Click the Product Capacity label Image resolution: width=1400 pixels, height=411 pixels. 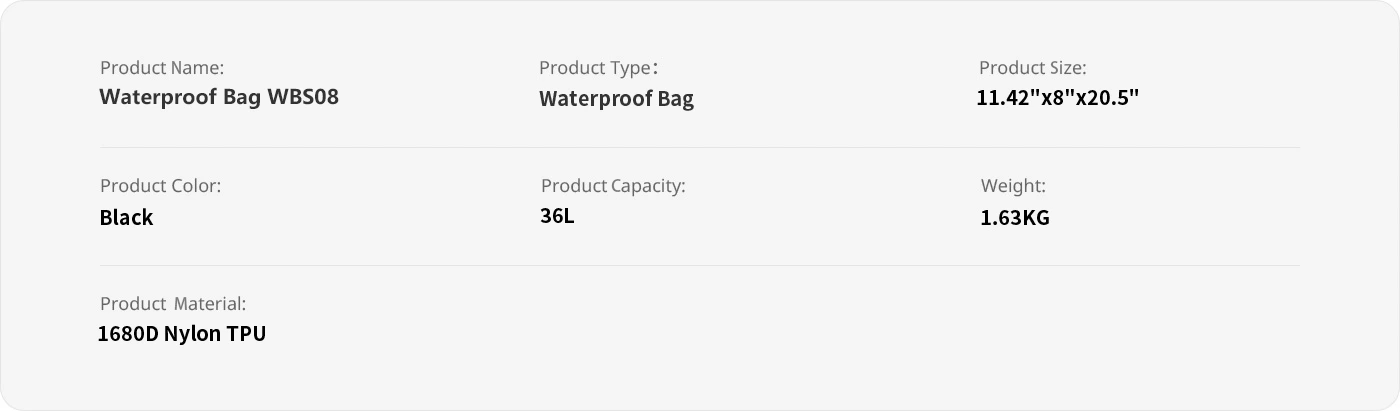click(x=613, y=186)
